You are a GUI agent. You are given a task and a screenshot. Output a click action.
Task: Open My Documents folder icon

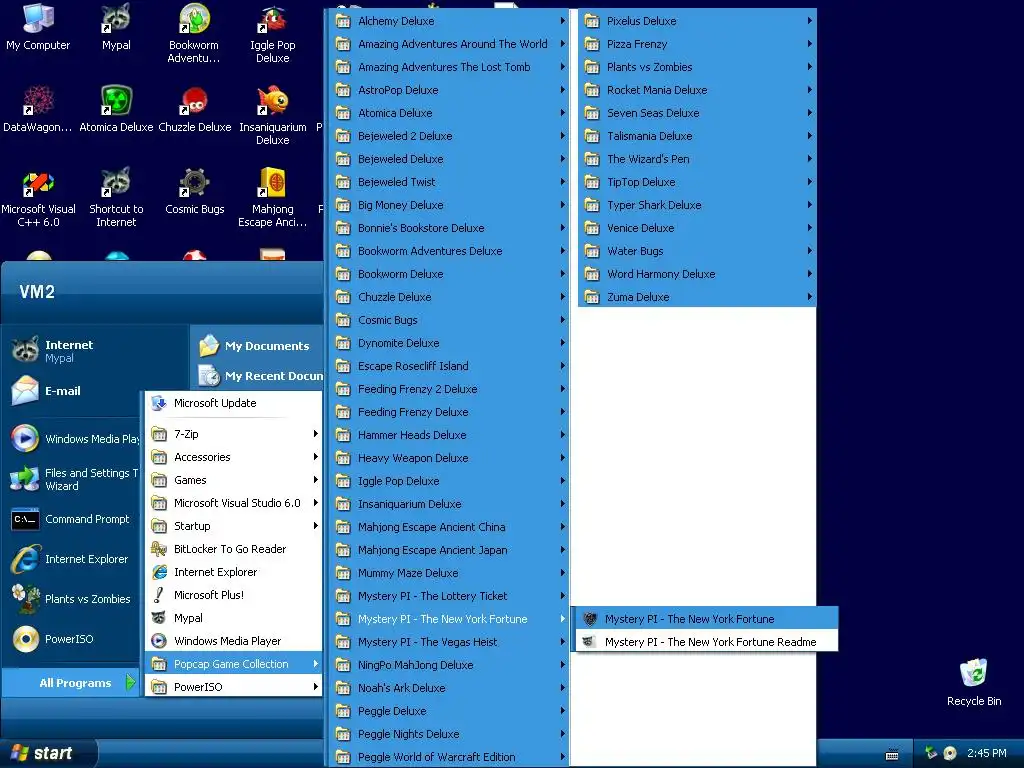[209, 345]
